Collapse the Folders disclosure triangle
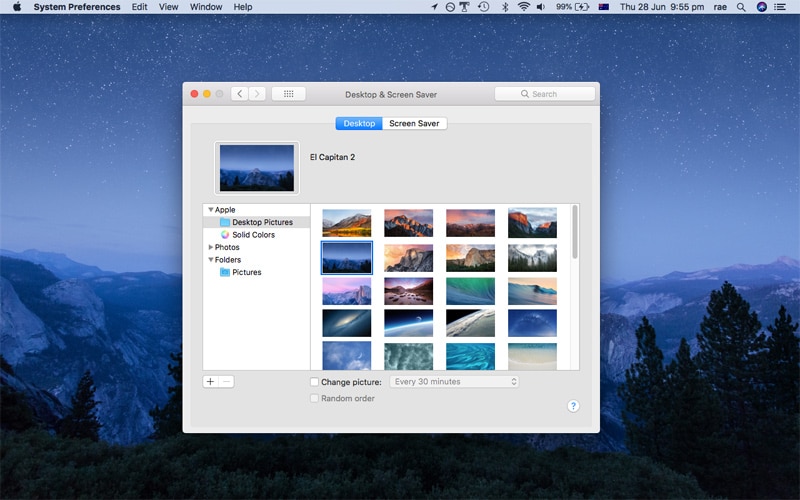 pos(210,260)
